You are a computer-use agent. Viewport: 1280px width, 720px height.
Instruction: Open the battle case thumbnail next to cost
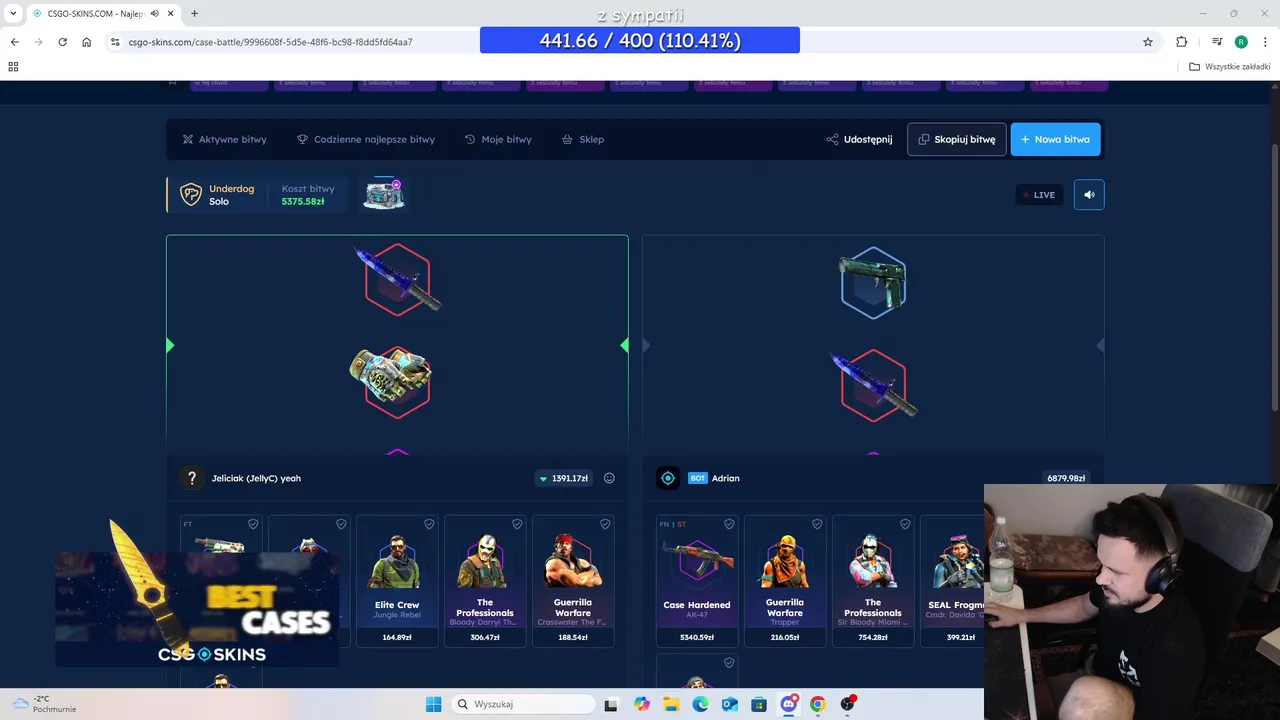[x=384, y=195]
